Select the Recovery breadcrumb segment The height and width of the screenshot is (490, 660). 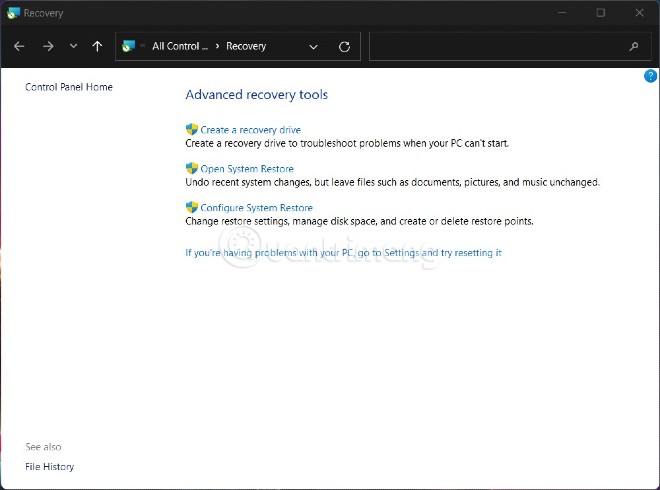(246, 46)
